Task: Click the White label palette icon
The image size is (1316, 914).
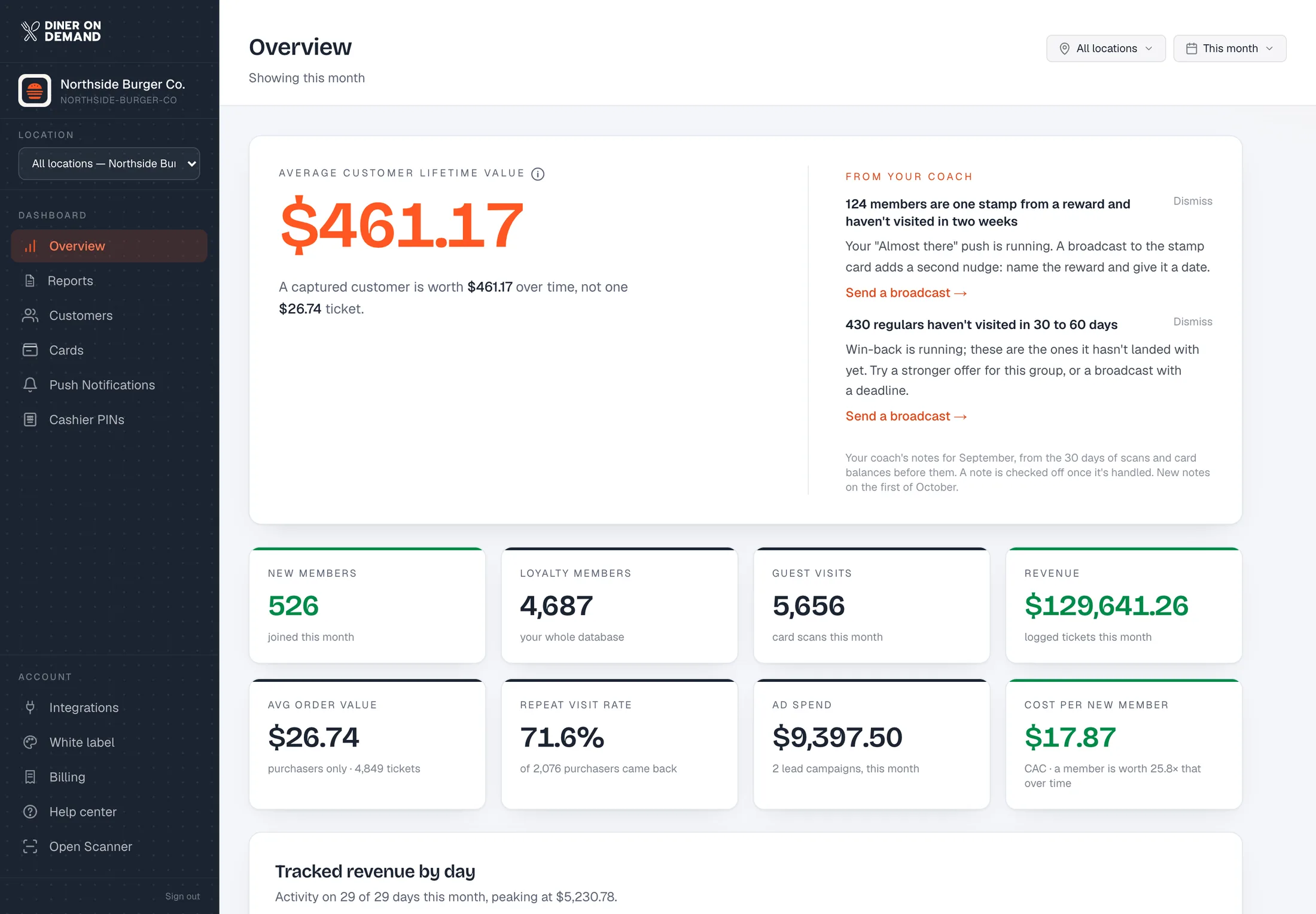Action: (30, 742)
